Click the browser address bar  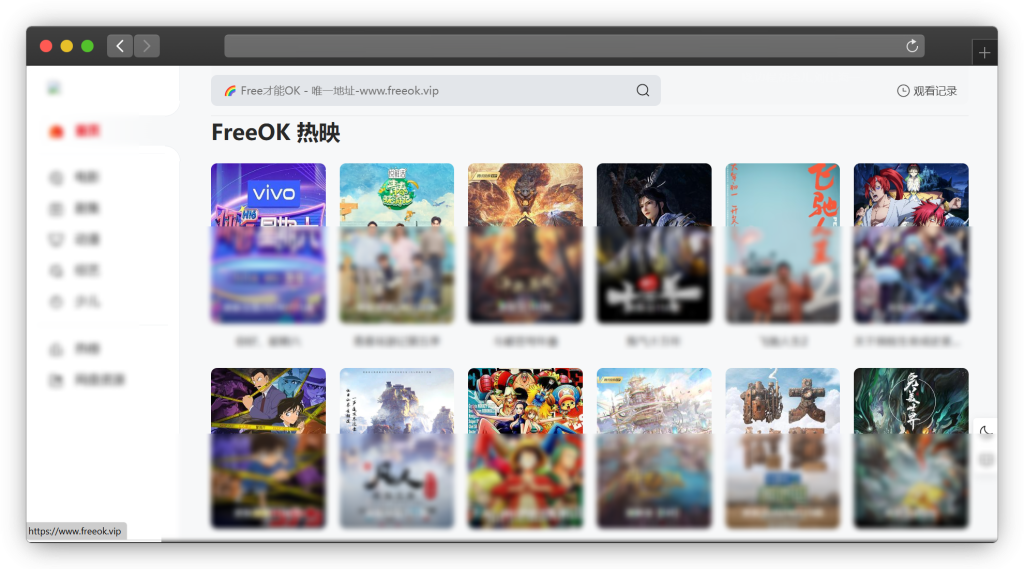[x=560, y=46]
